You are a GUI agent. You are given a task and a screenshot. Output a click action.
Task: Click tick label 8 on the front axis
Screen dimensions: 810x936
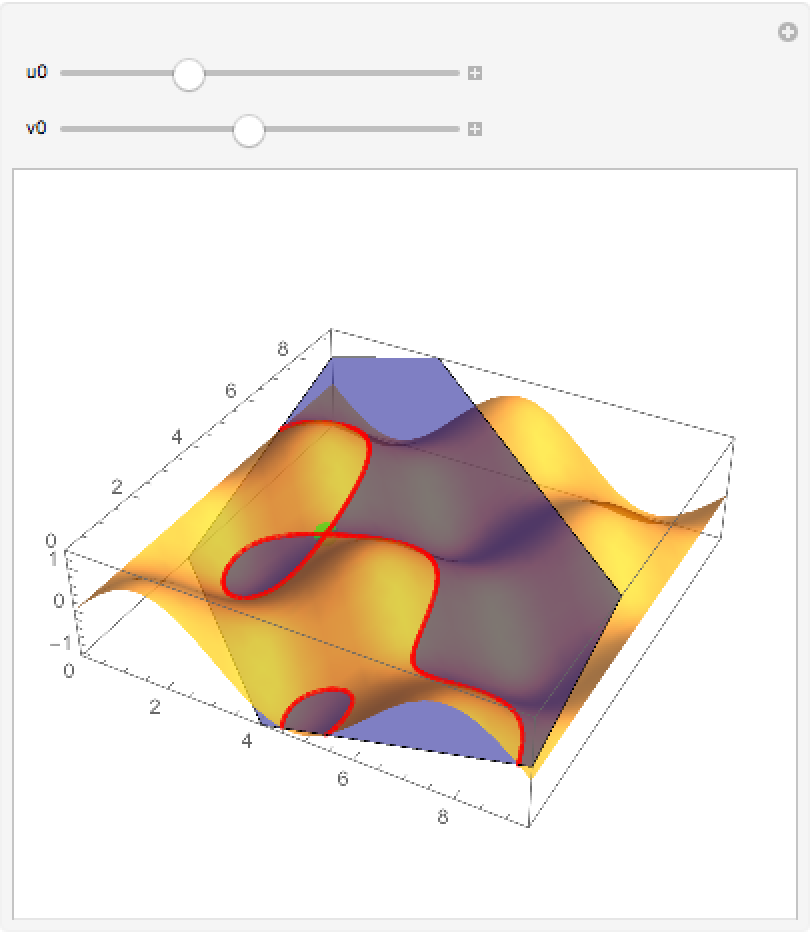(443, 817)
